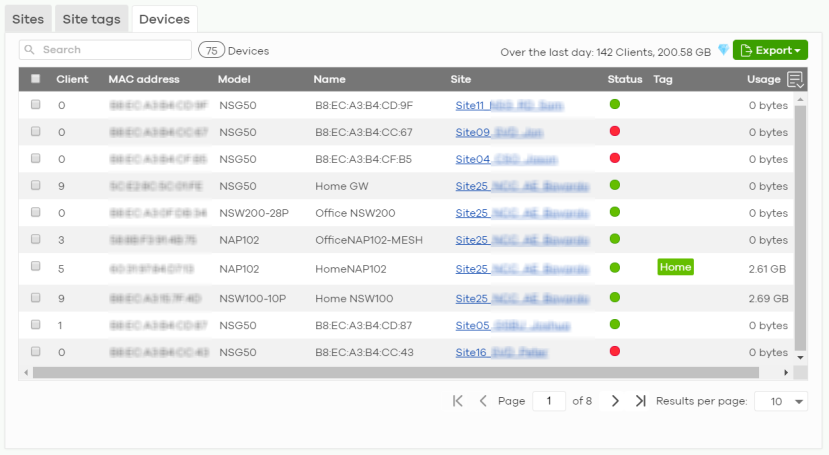The height and width of the screenshot is (455, 829).
Task: Expand the Results per page dropdown
Action: click(x=783, y=401)
